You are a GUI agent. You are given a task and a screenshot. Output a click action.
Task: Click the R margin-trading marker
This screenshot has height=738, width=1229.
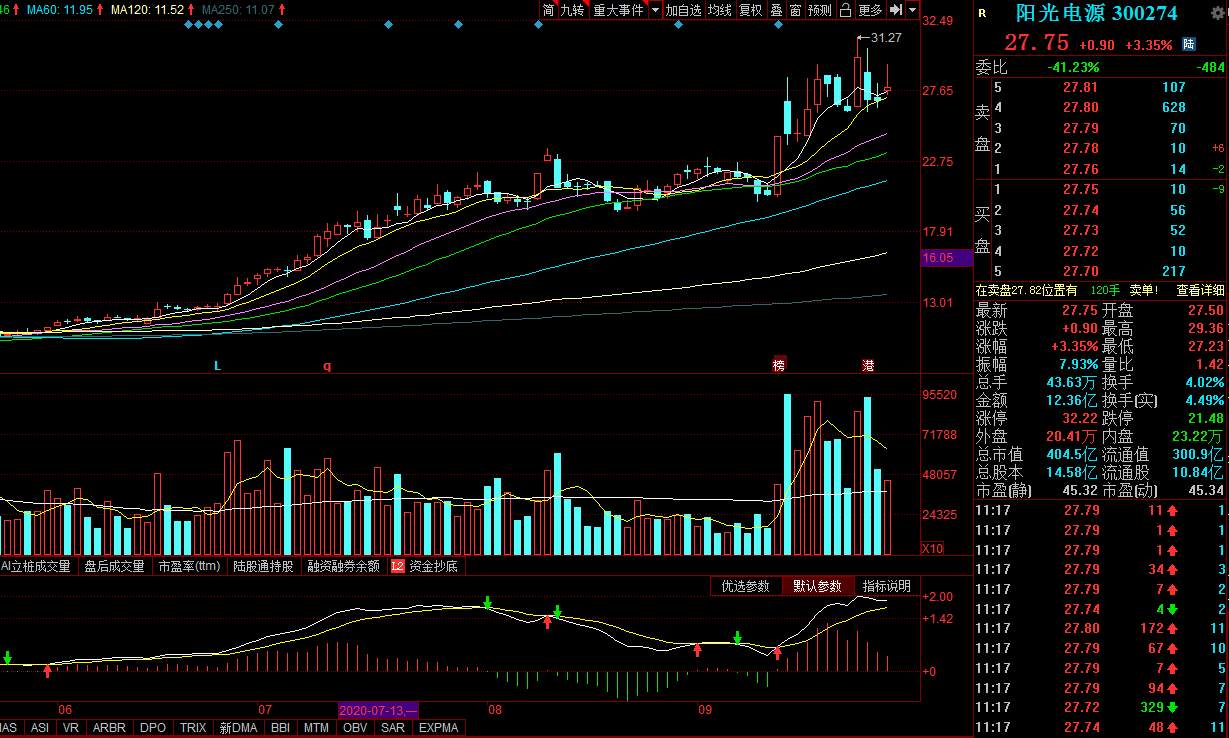click(982, 13)
